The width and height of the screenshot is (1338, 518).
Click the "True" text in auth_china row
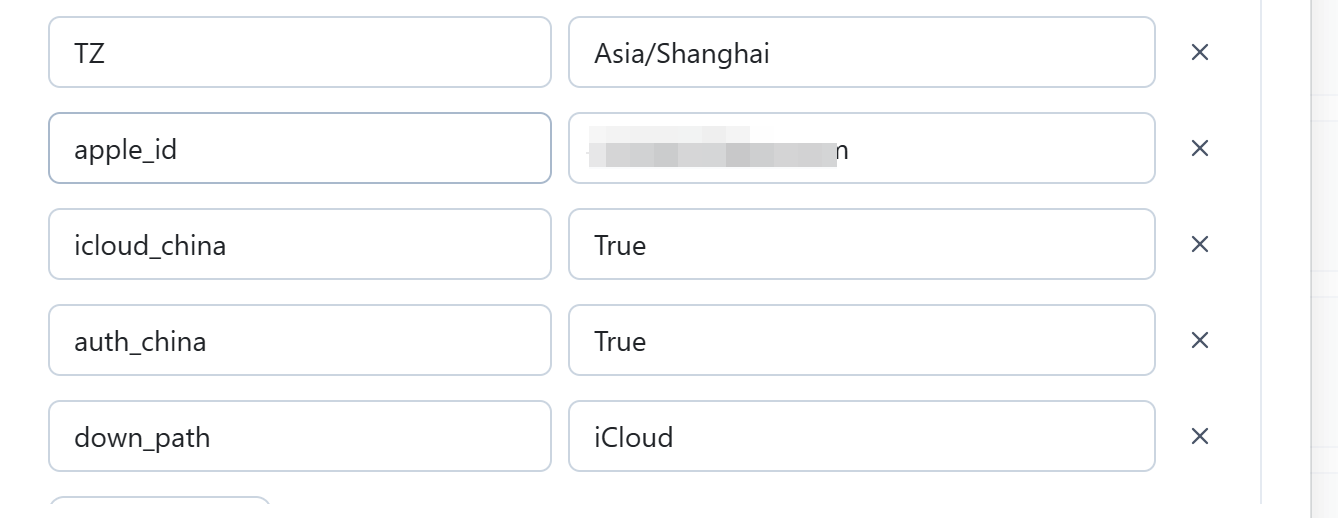(620, 341)
